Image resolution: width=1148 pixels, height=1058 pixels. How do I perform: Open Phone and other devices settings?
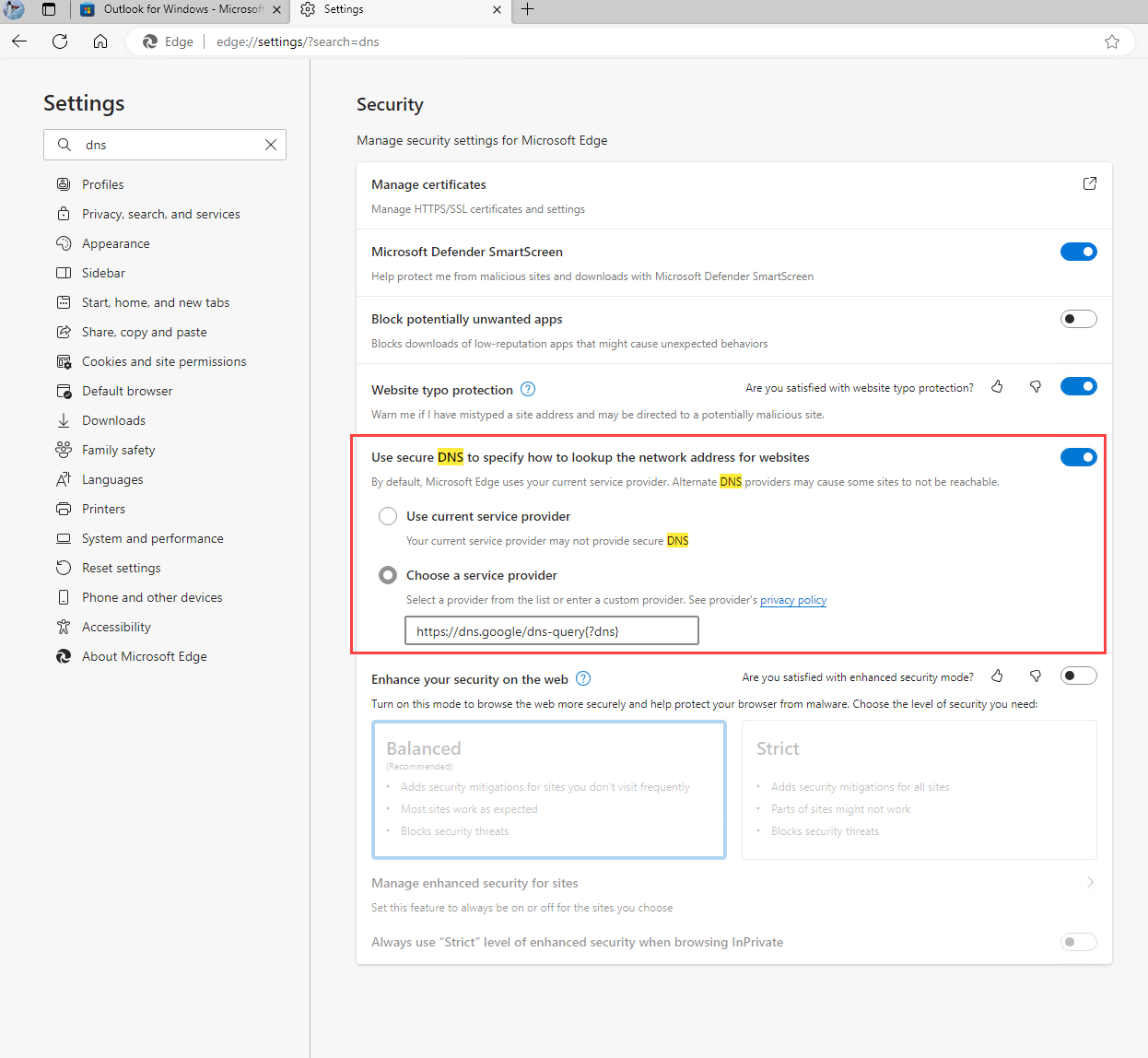[152, 597]
